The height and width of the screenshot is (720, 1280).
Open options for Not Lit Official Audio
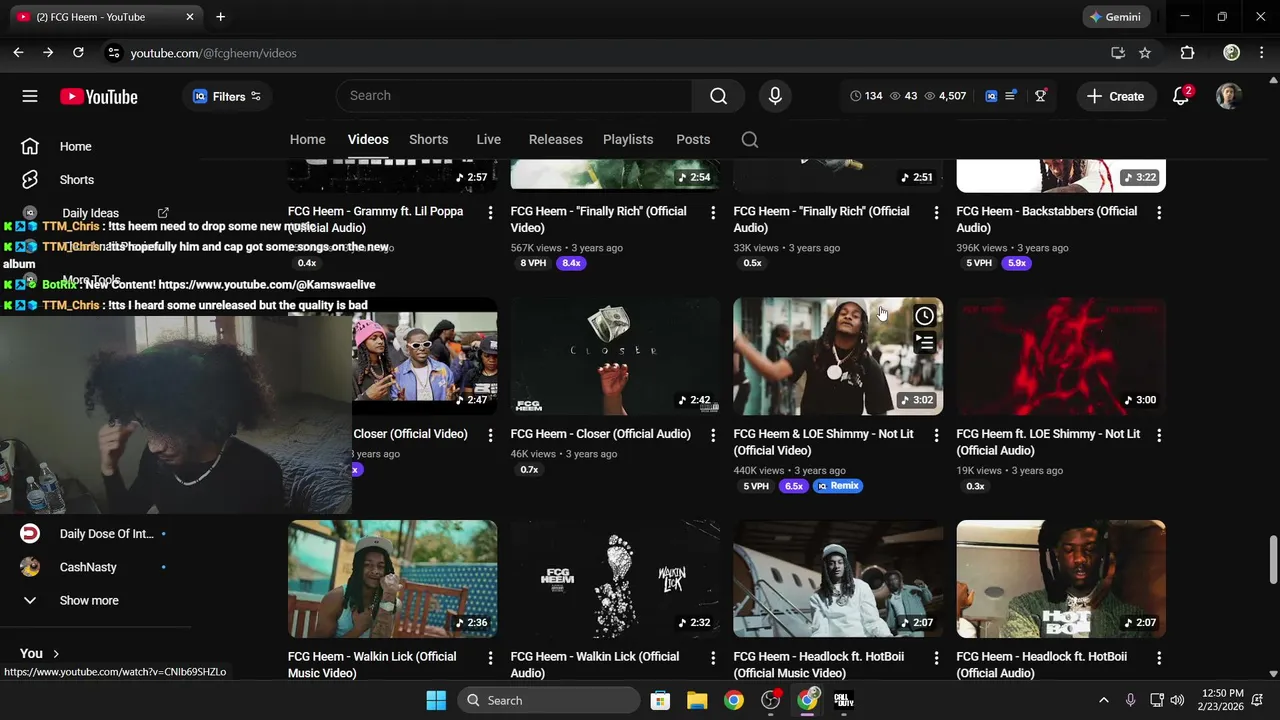[1159, 435]
